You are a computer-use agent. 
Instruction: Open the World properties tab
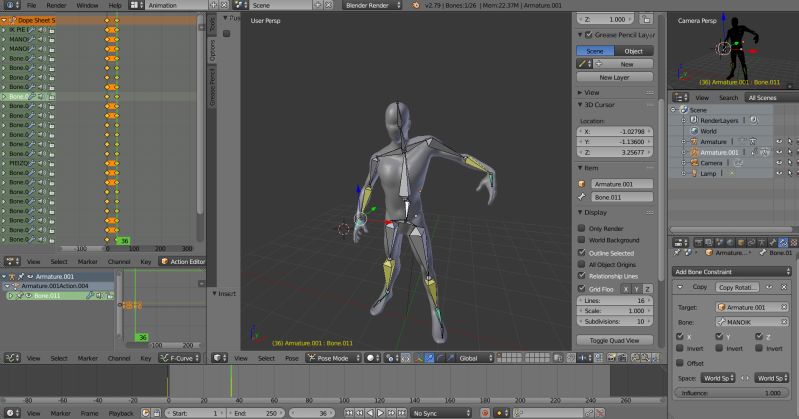[x=730, y=243]
